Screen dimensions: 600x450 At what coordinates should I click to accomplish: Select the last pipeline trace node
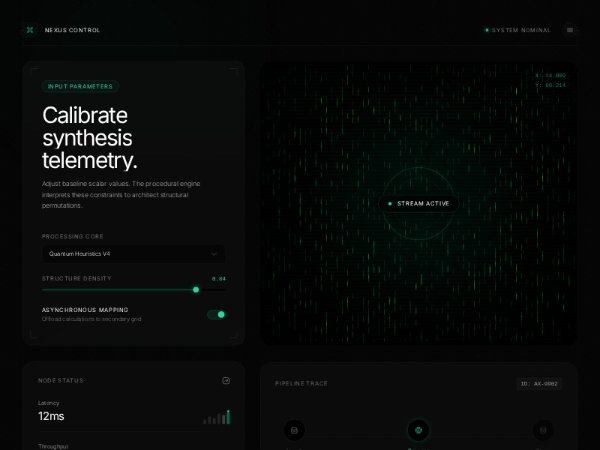(x=542, y=431)
